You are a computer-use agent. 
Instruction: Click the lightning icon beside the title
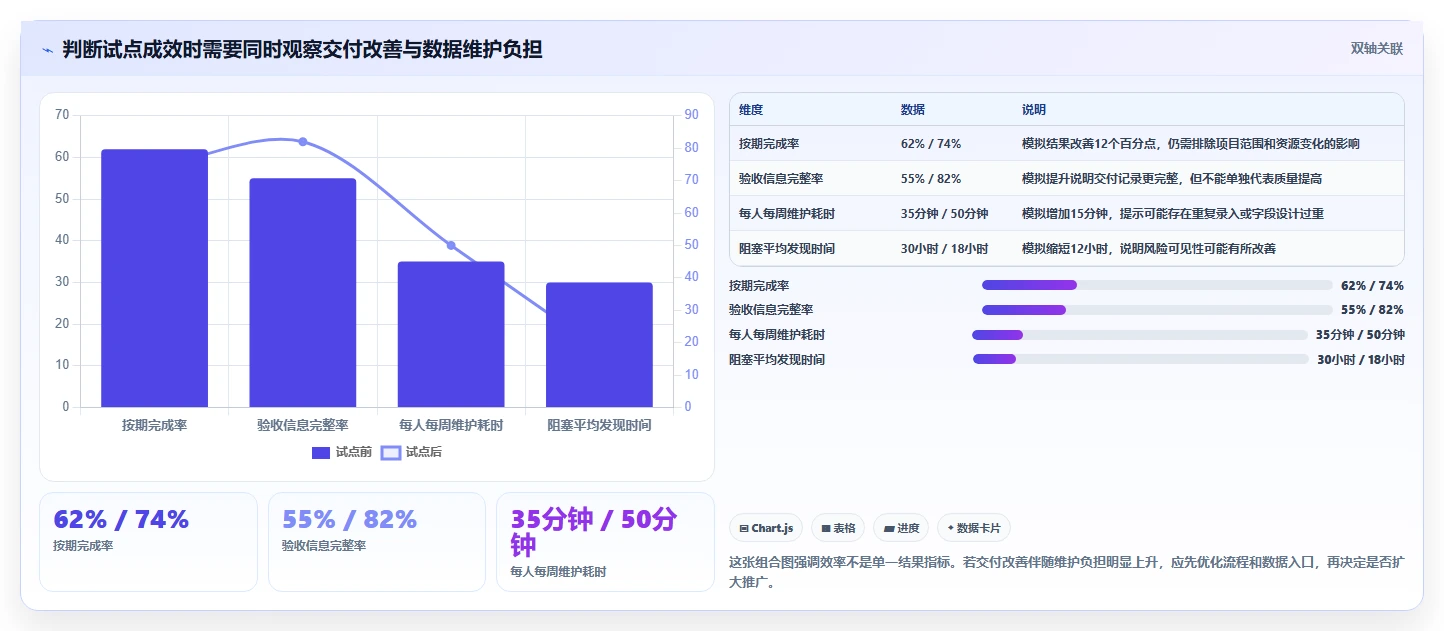pos(47,50)
